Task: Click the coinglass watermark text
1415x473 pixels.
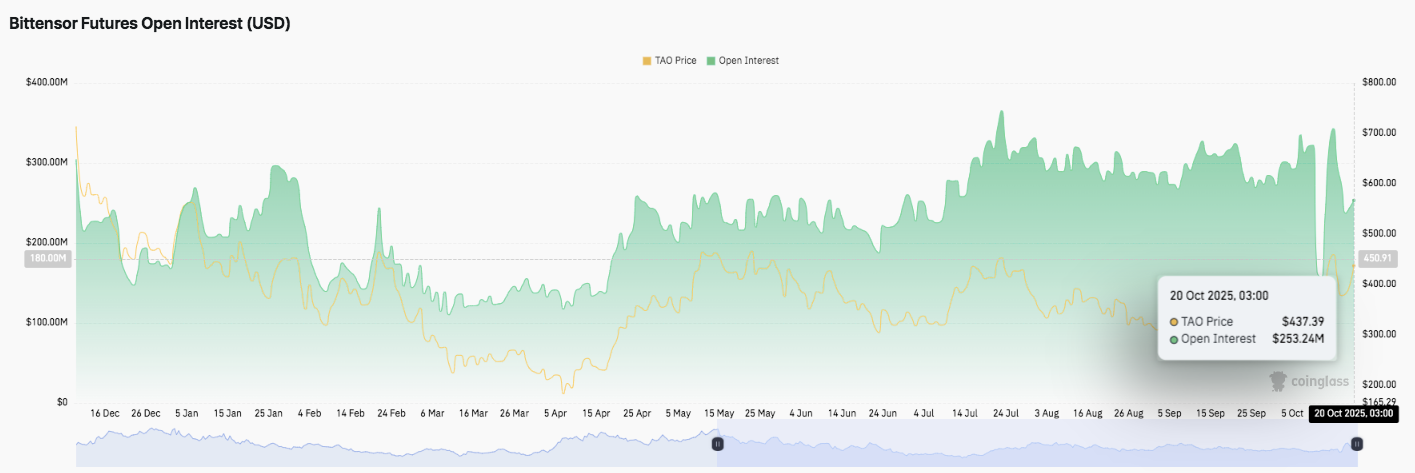Action: (x=1320, y=382)
